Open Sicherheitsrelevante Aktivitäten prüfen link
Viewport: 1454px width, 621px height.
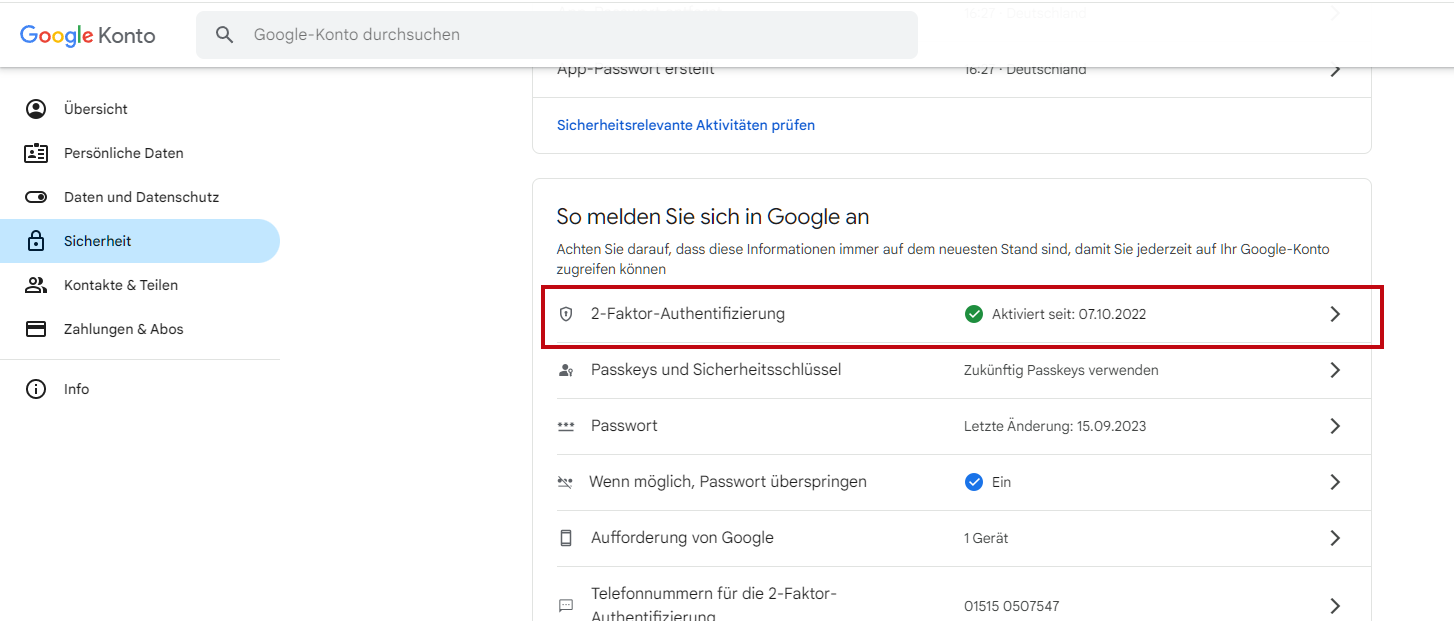coord(686,125)
